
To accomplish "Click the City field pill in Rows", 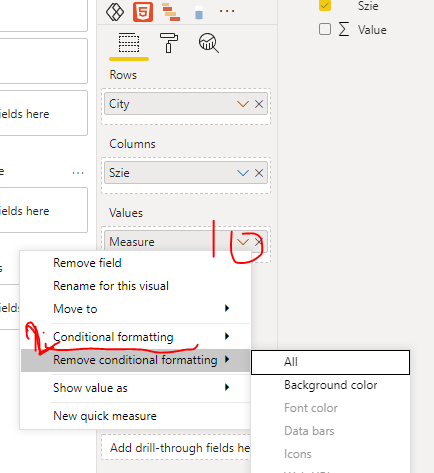I will tap(186, 104).
